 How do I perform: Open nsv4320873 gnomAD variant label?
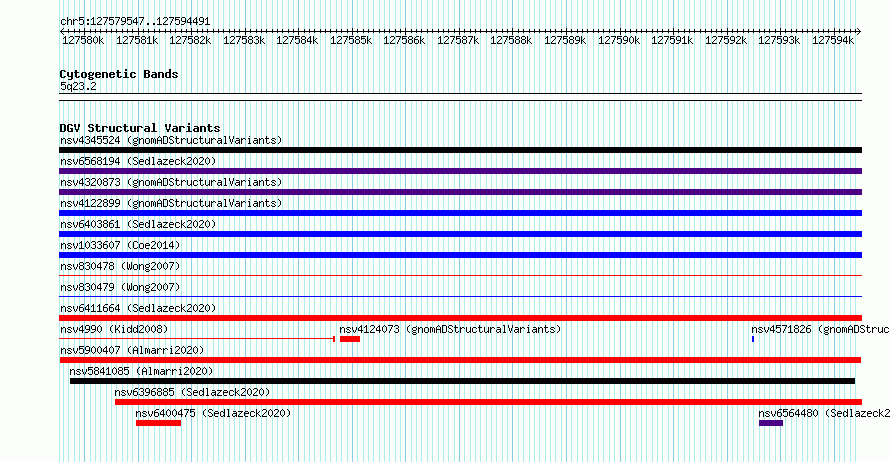[x=171, y=182]
